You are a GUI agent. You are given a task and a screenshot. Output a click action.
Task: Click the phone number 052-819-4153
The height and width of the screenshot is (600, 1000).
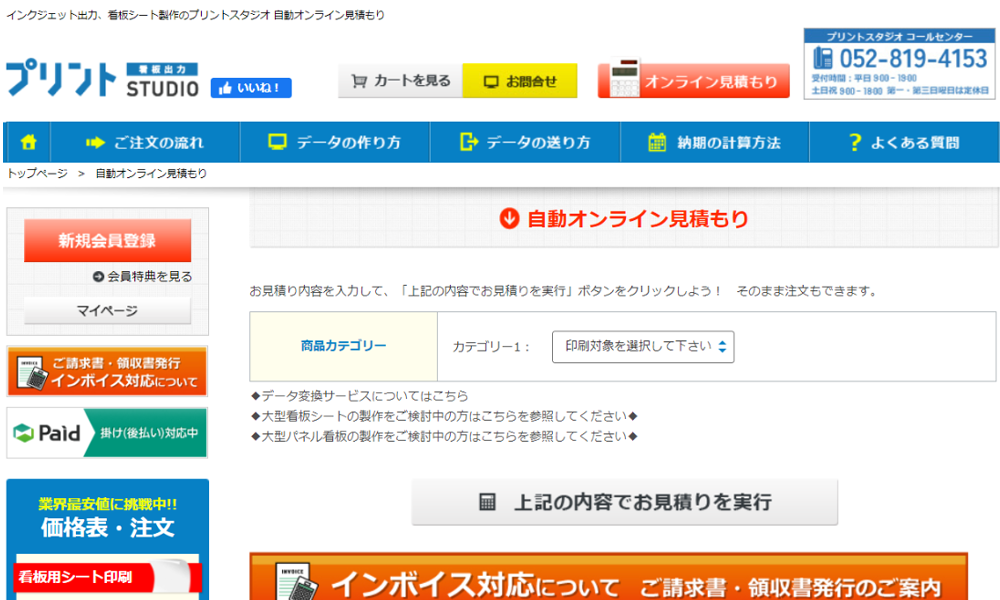click(x=913, y=59)
